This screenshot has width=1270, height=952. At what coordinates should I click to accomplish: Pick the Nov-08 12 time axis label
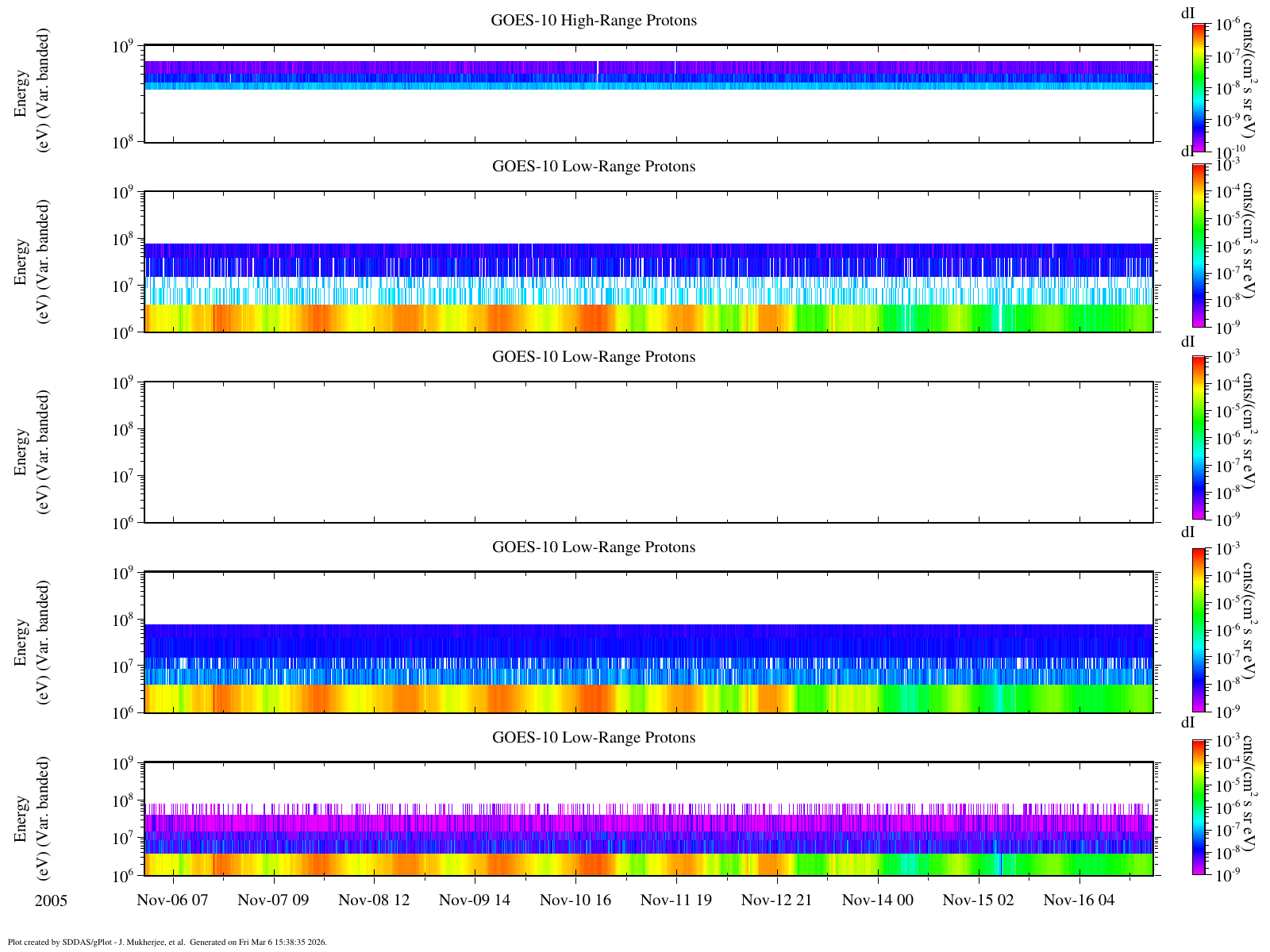click(x=374, y=900)
